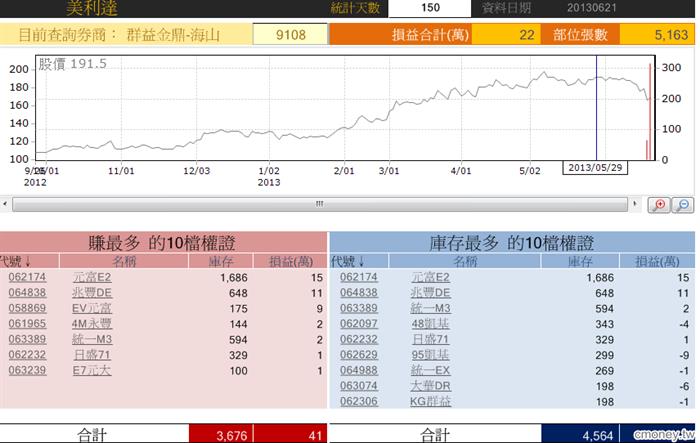700x443 pixels.
Task: Open the 日盛71 link in the 賺最多 table
Action: [92, 355]
